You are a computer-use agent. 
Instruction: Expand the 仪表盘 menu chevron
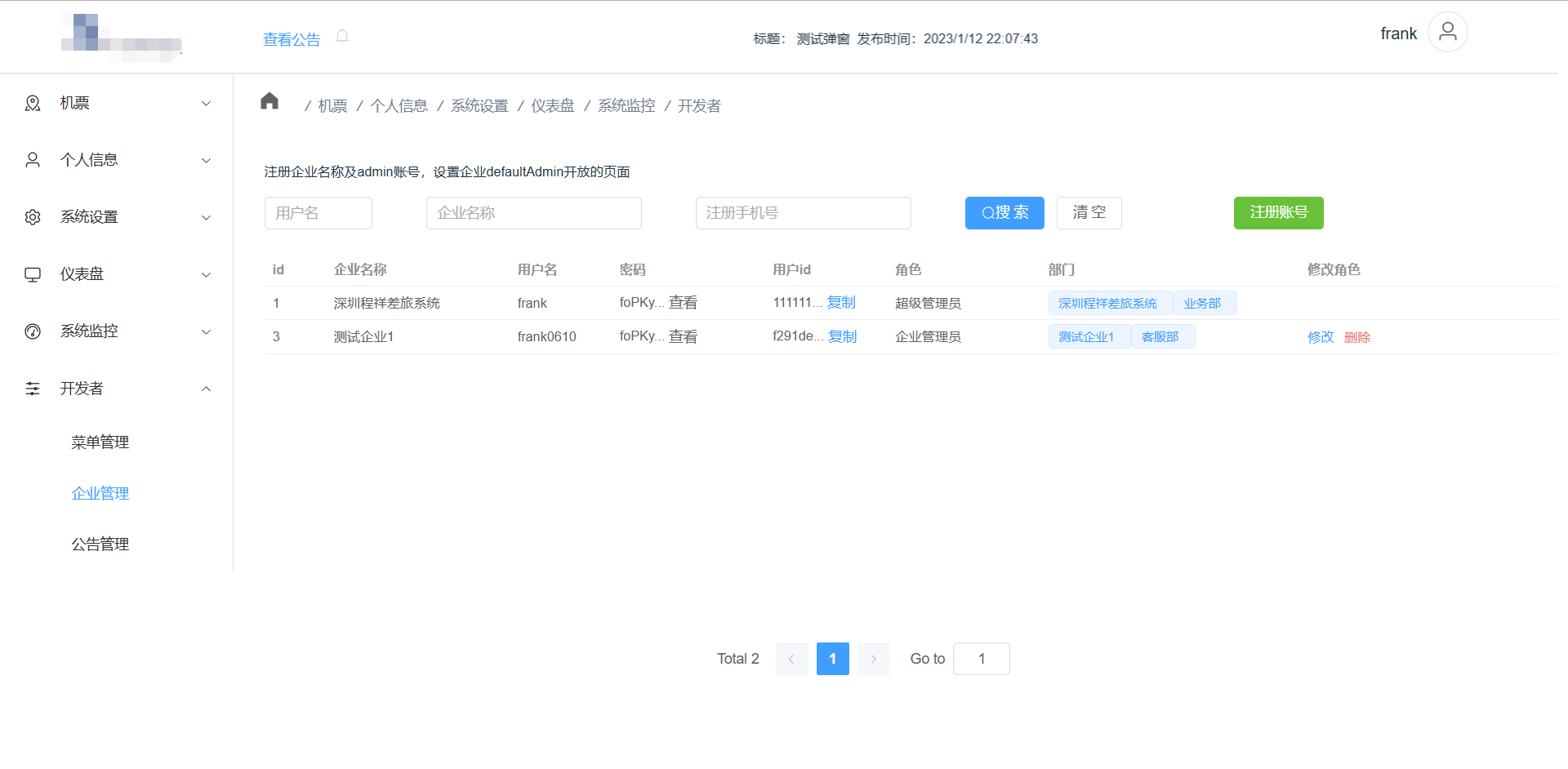click(x=207, y=275)
